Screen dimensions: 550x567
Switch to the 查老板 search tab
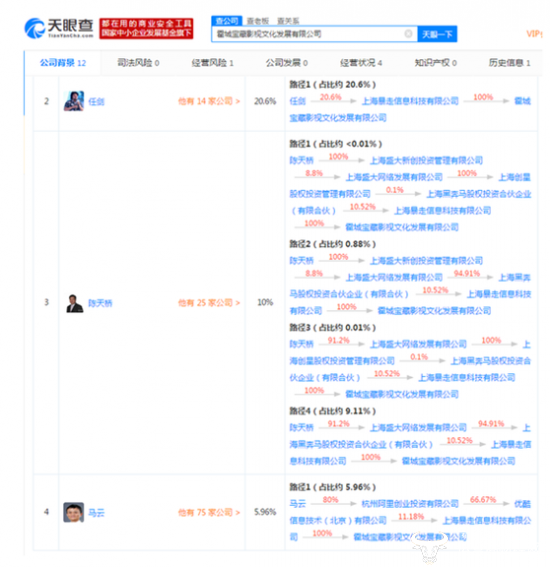[x=258, y=21]
